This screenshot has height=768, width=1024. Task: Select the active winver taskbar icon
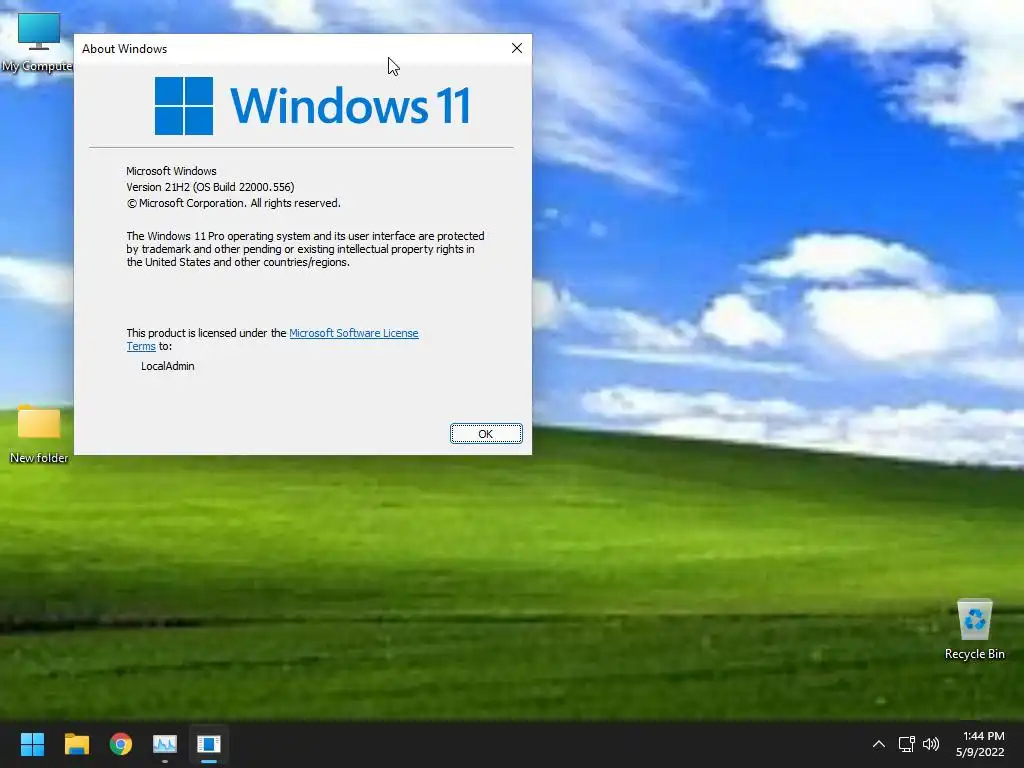pyautogui.click(x=209, y=744)
